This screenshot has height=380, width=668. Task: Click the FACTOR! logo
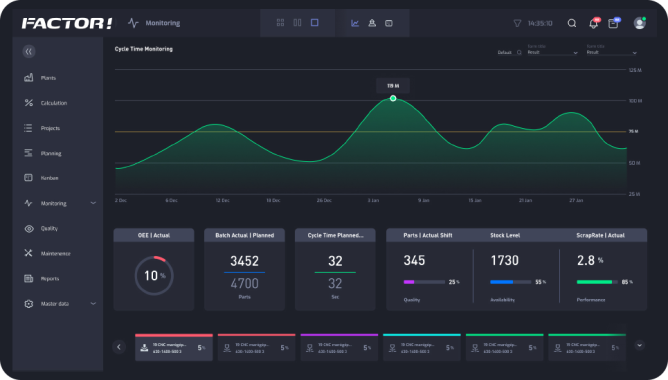[x=67, y=23]
